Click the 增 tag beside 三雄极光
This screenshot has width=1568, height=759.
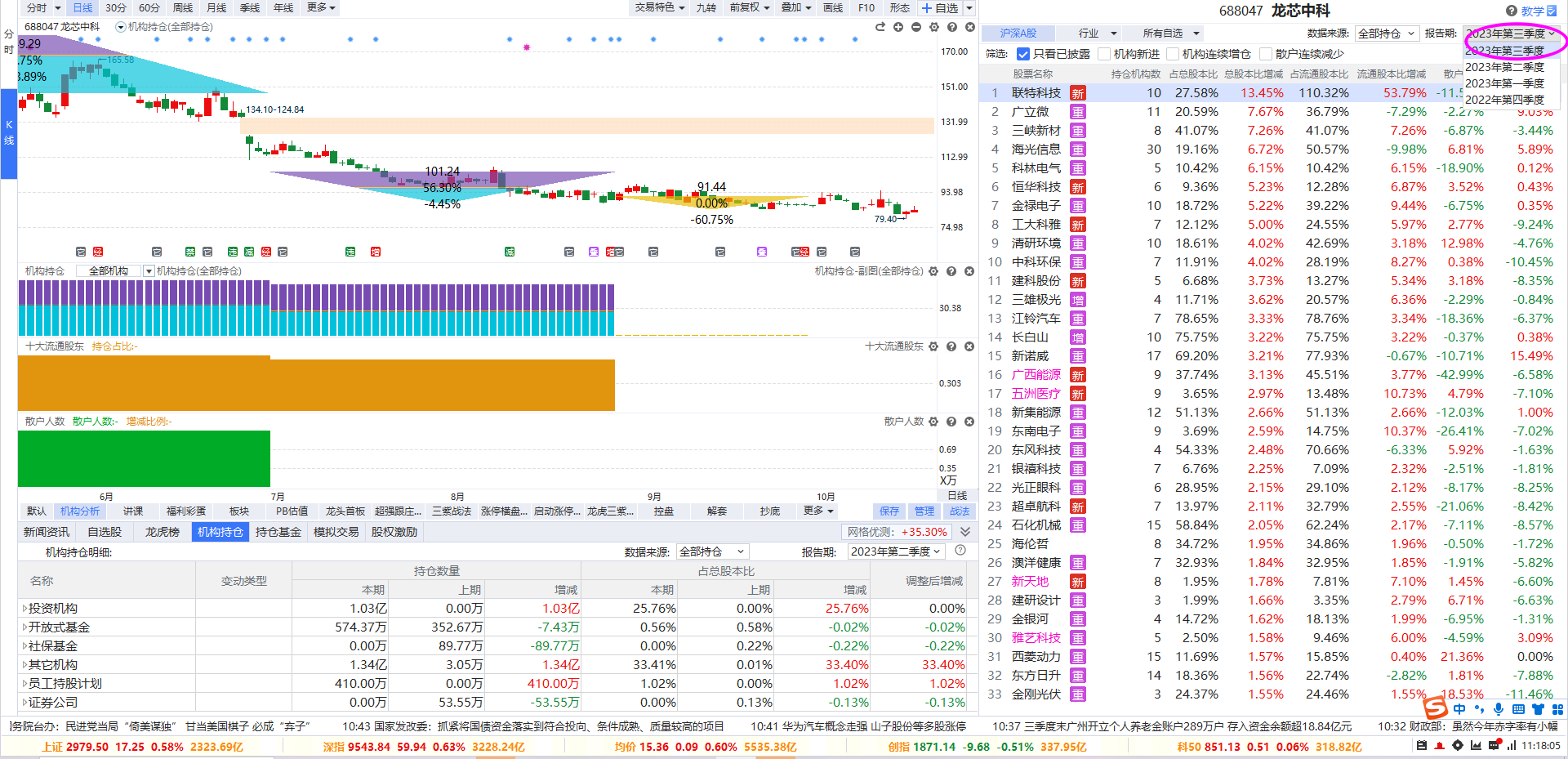tap(1078, 300)
